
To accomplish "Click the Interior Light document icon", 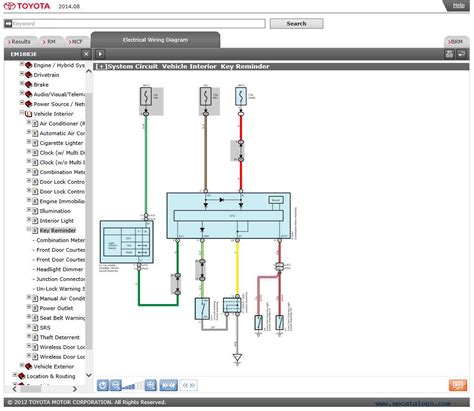I will [35, 221].
